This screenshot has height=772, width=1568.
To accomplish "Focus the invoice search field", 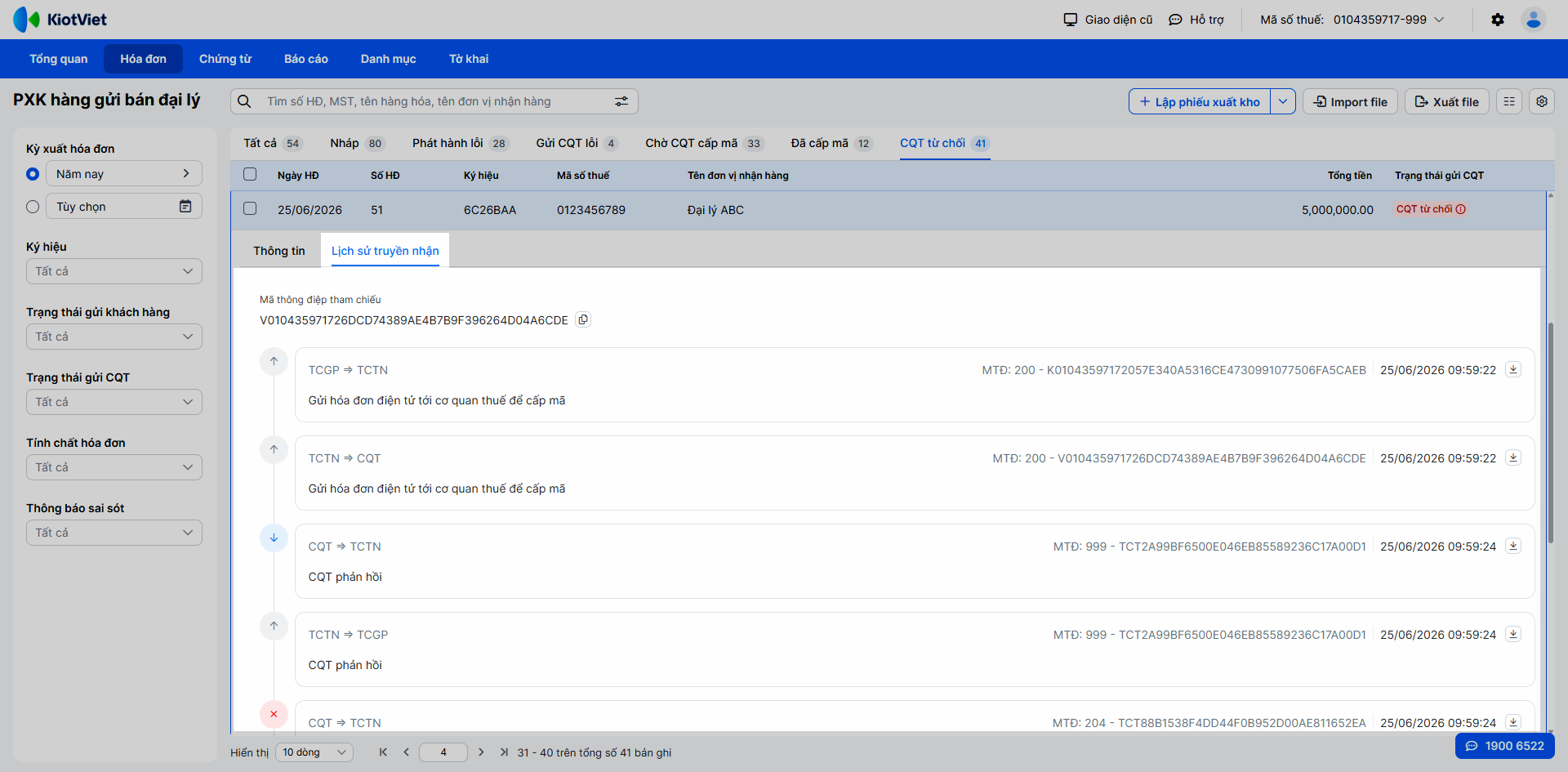I will 434,101.
